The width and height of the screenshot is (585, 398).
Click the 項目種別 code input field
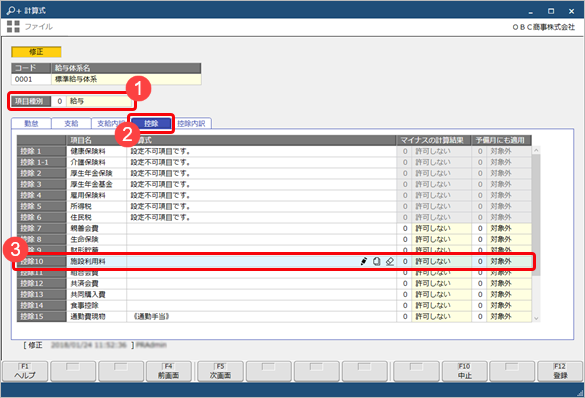tap(59, 101)
